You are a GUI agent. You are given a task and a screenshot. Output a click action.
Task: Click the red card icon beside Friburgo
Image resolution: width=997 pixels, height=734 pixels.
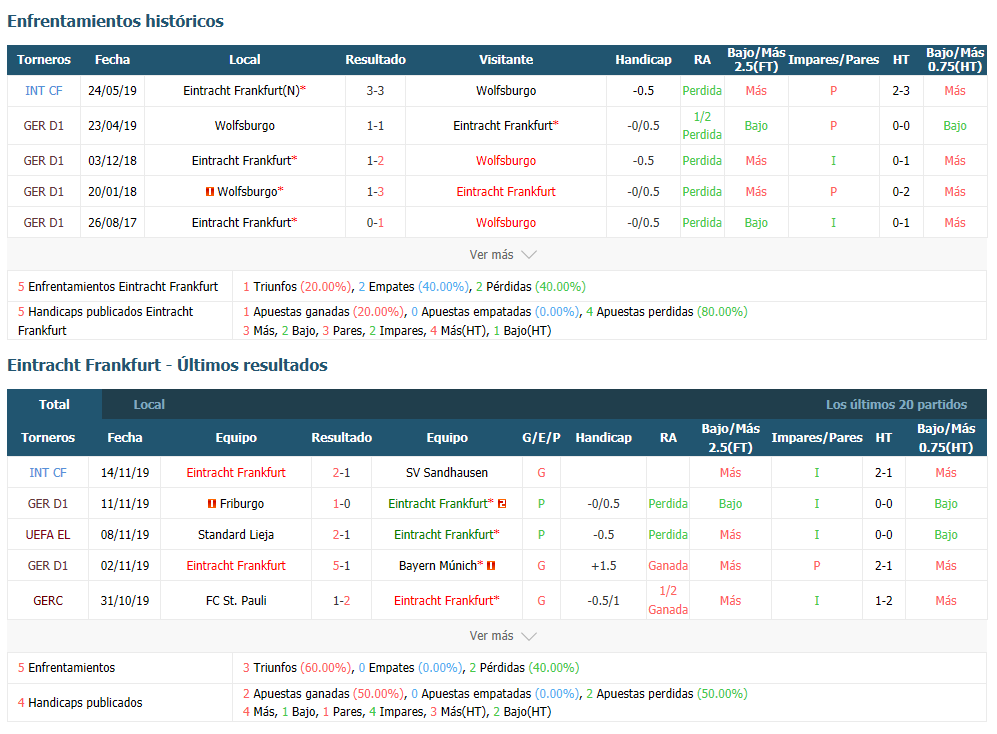click(212, 504)
